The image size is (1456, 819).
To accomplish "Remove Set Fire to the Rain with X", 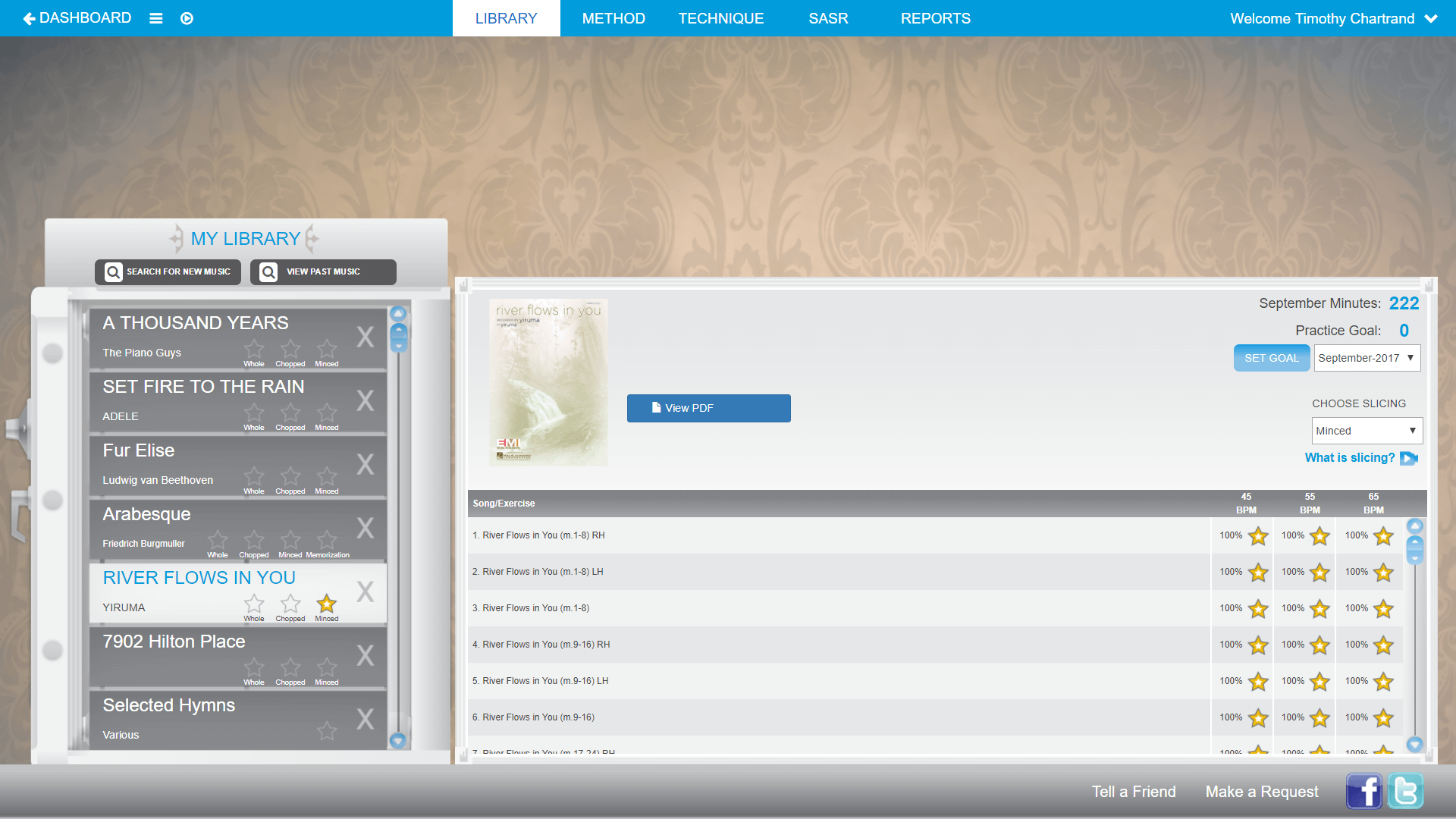I will 366,400.
